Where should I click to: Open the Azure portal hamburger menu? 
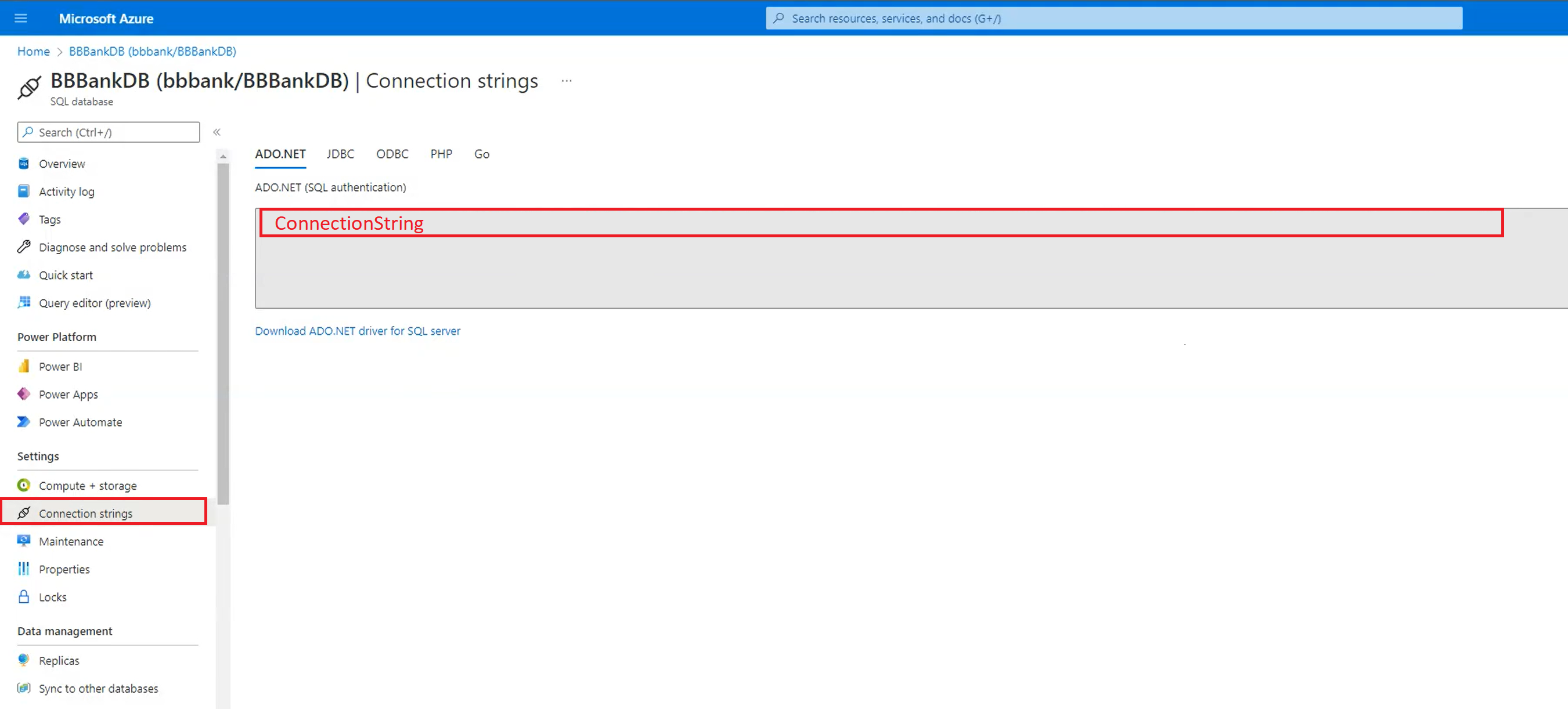pos(21,18)
